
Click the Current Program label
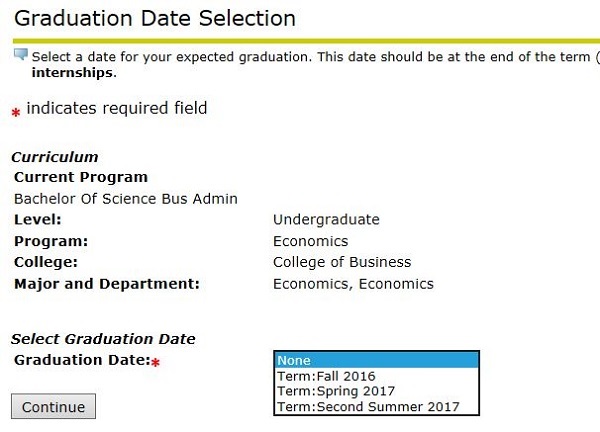point(81,177)
